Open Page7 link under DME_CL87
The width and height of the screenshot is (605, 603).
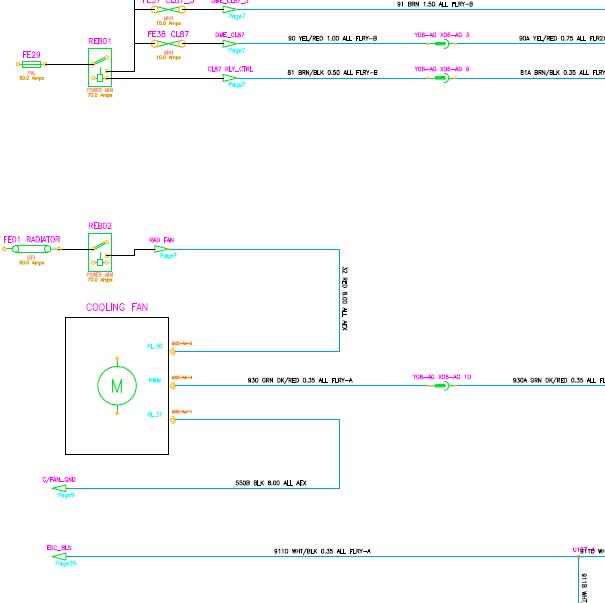point(237,51)
